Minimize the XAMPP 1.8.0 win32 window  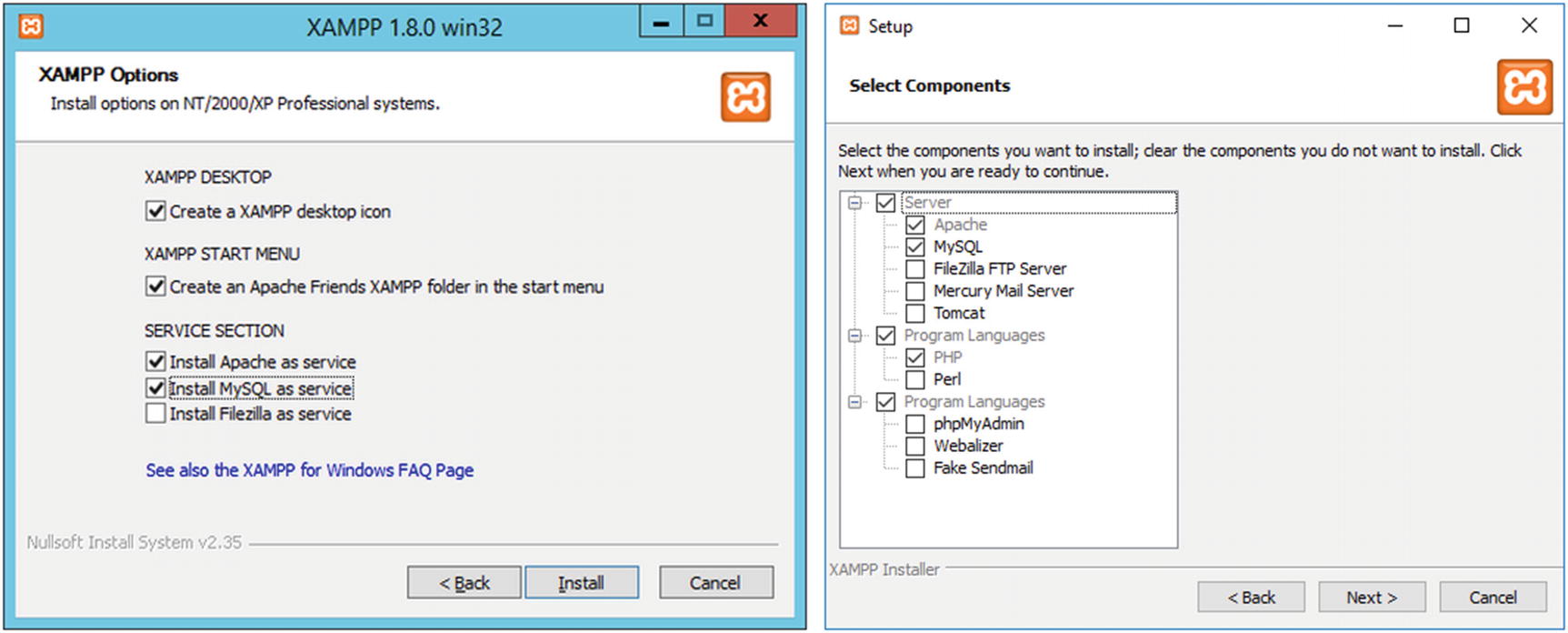pos(661,22)
